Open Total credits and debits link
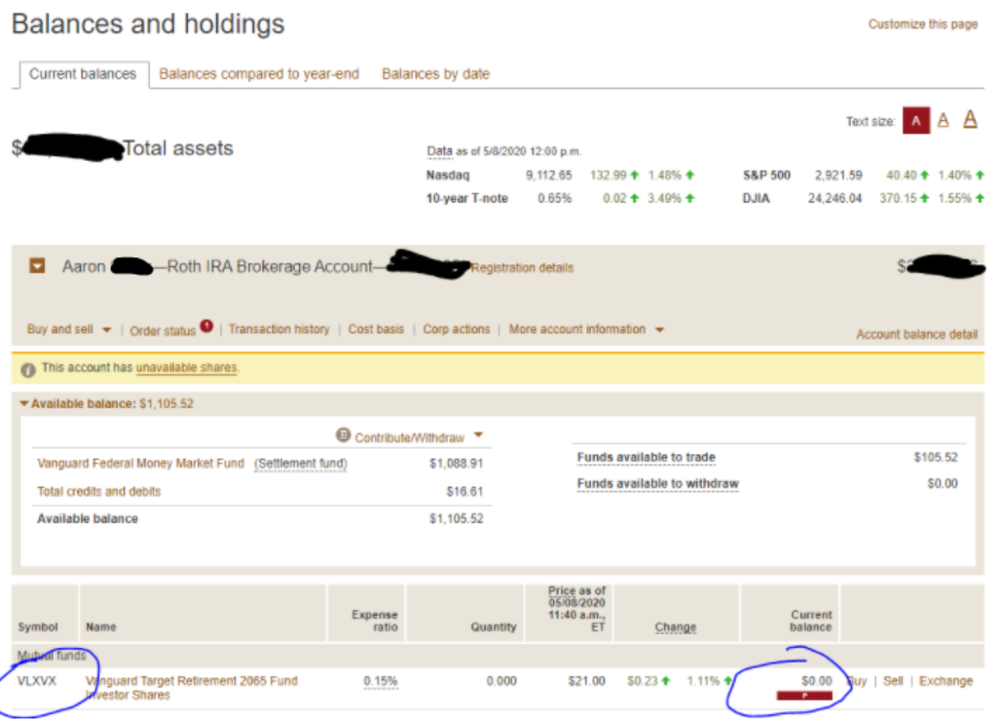Viewport: 1000px width, 728px height. click(x=99, y=491)
